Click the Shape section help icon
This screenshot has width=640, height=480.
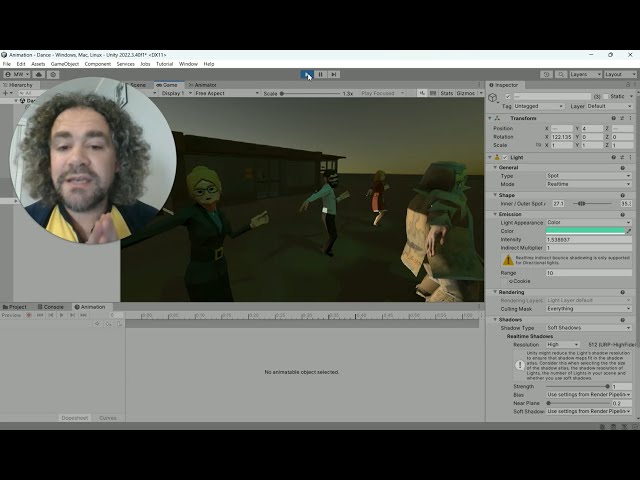point(622,195)
